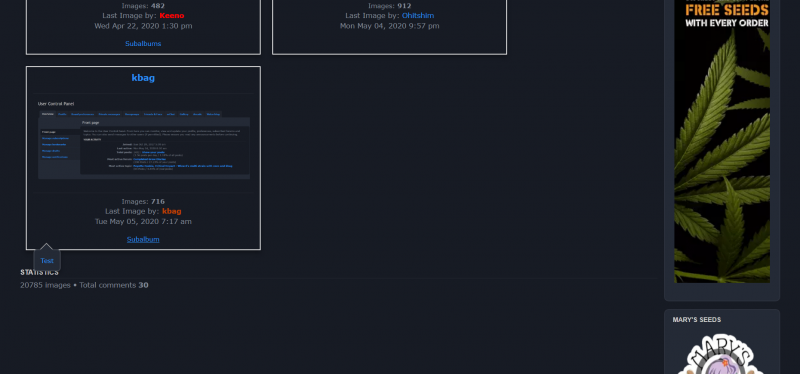Click the 20785 images statistic

coord(45,285)
